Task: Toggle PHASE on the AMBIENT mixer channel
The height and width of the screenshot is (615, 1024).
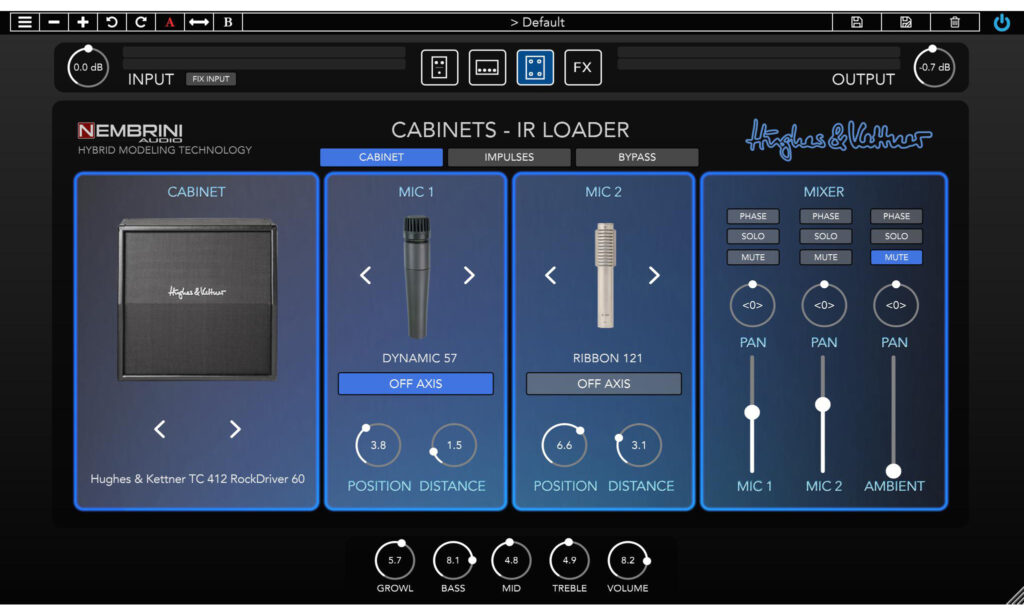Action: point(896,216)
